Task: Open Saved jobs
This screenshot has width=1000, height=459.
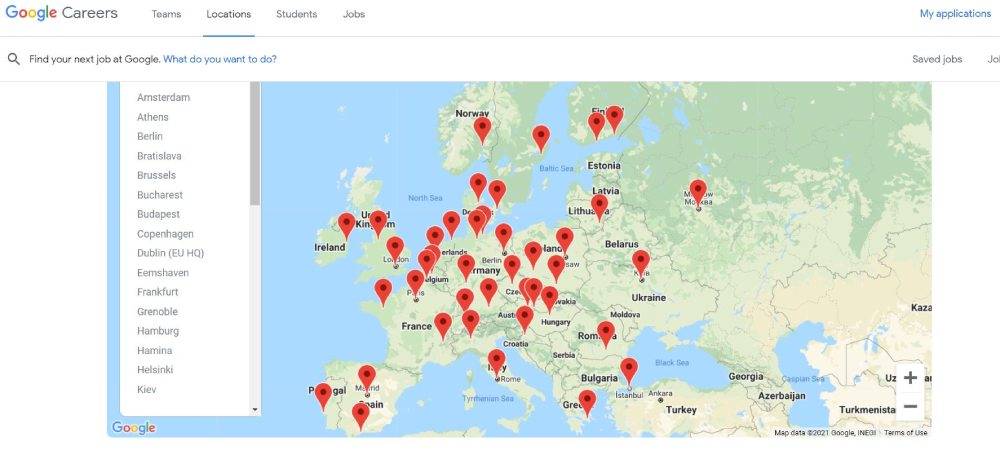Action: click(937, 59)
